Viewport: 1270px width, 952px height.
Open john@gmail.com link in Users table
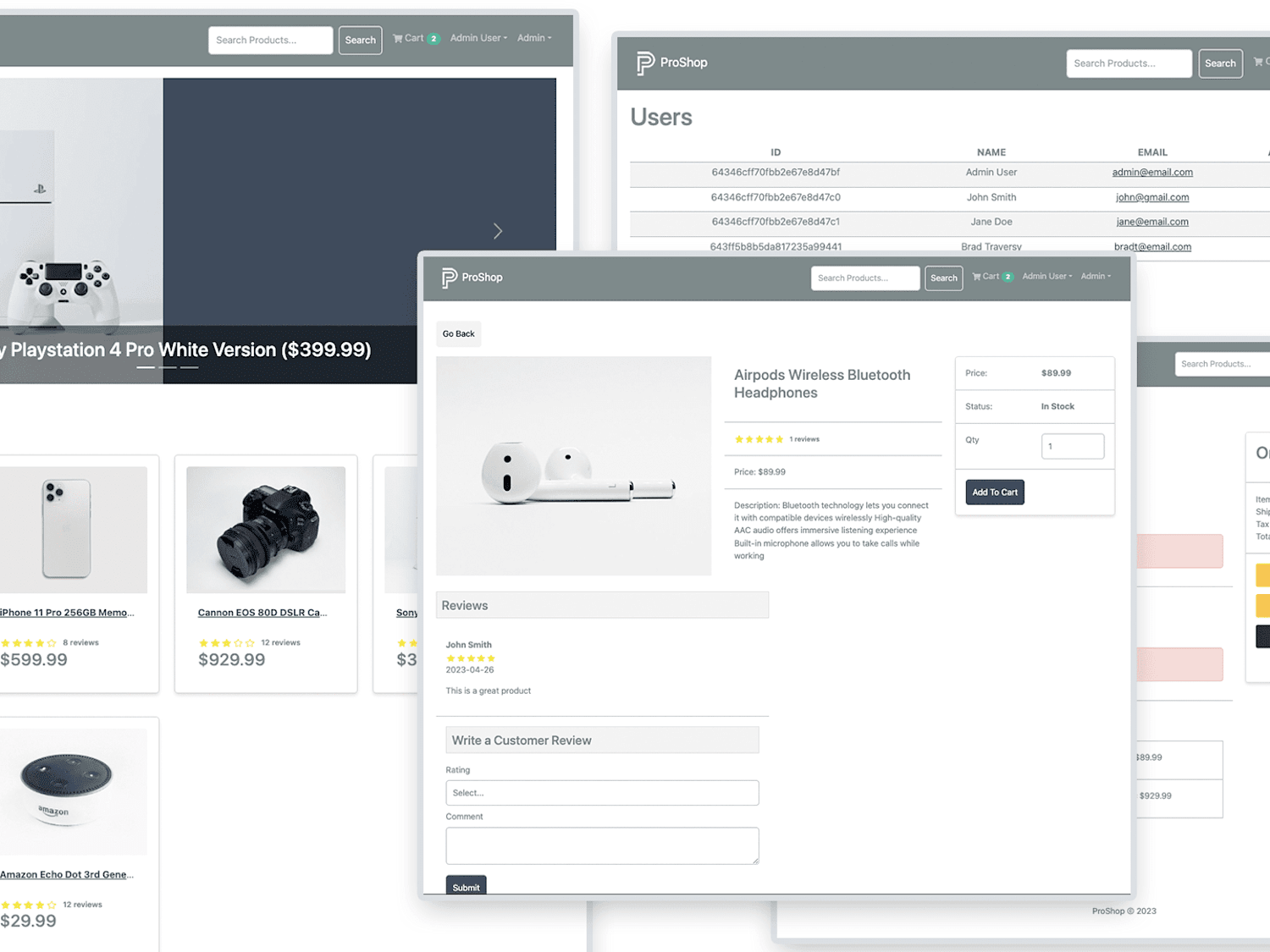[1152, 197]
